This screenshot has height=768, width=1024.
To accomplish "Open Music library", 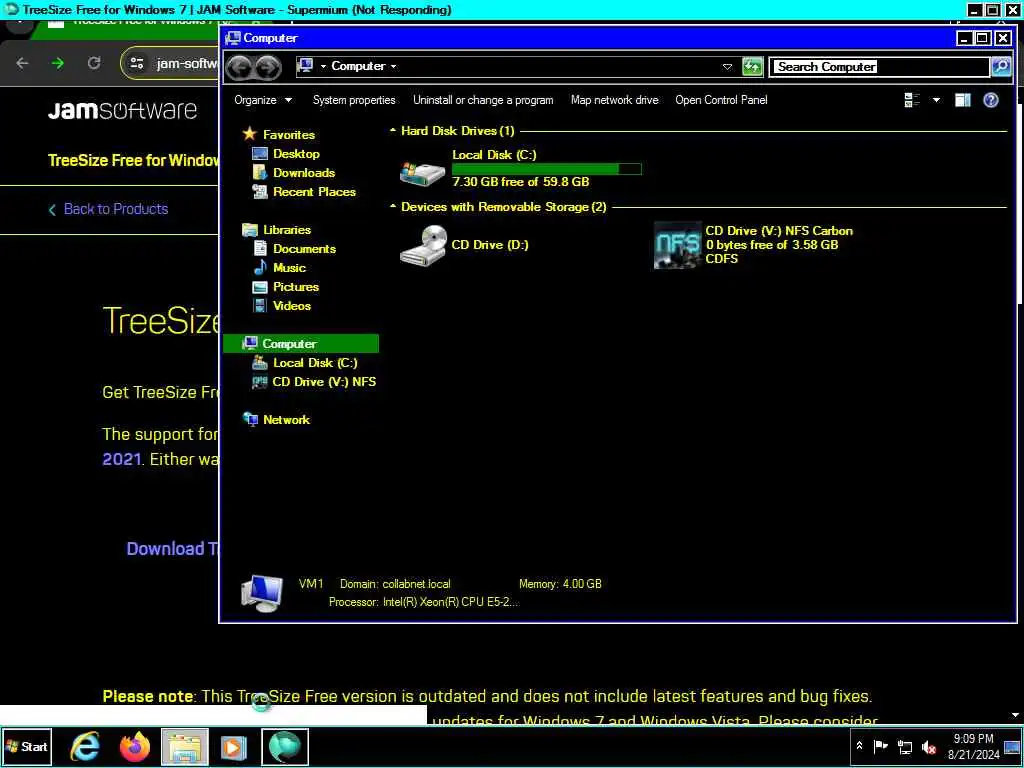I will point(289,267).
